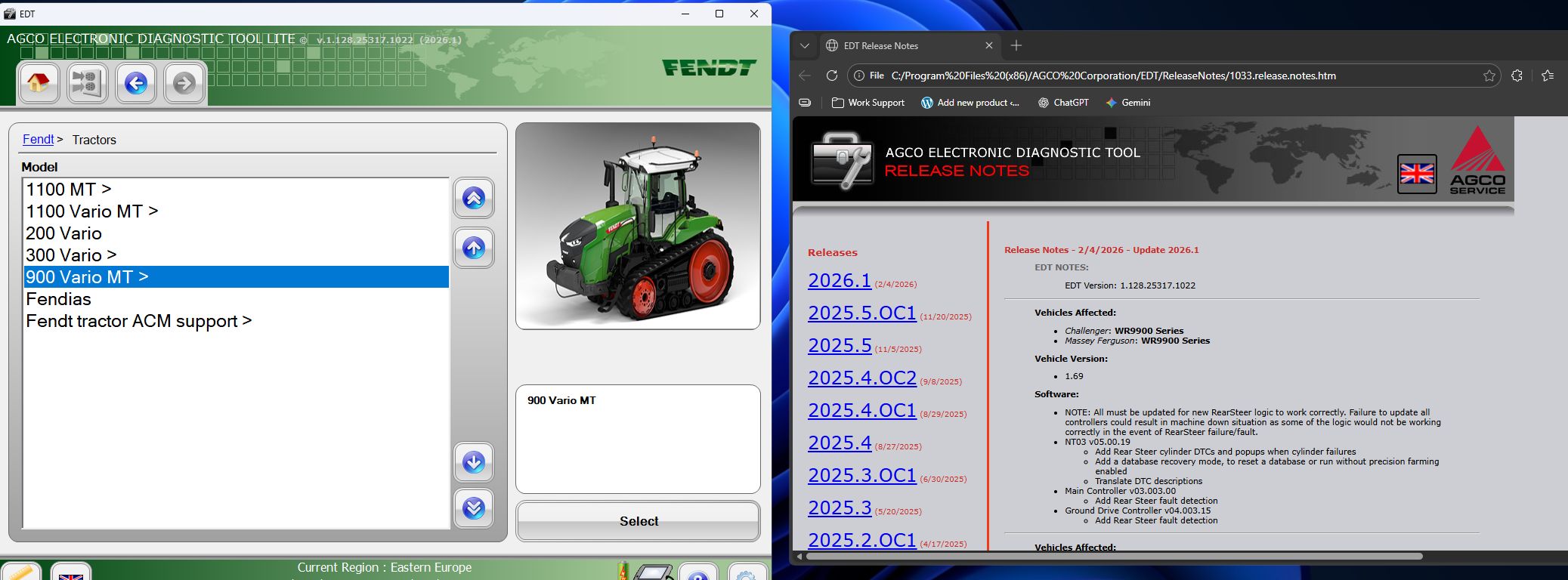Open release 2025.5.OC1 notes
The width and height of the screenshot is (1568, 580).
[862, 313]
